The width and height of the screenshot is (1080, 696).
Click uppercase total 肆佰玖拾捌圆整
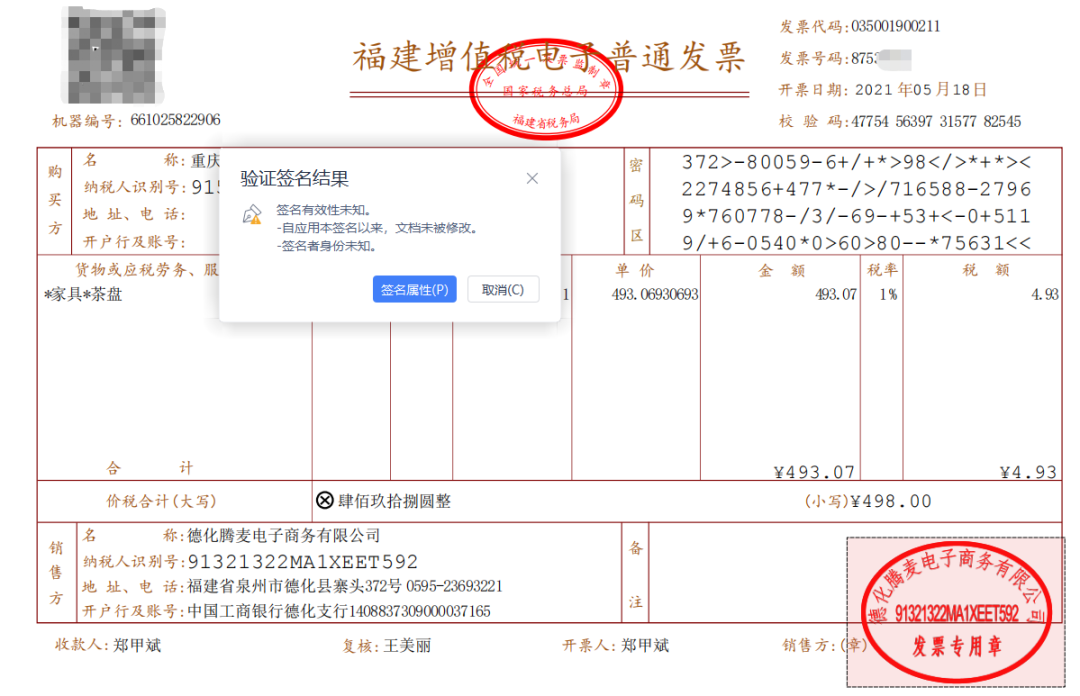click(395, 501)
